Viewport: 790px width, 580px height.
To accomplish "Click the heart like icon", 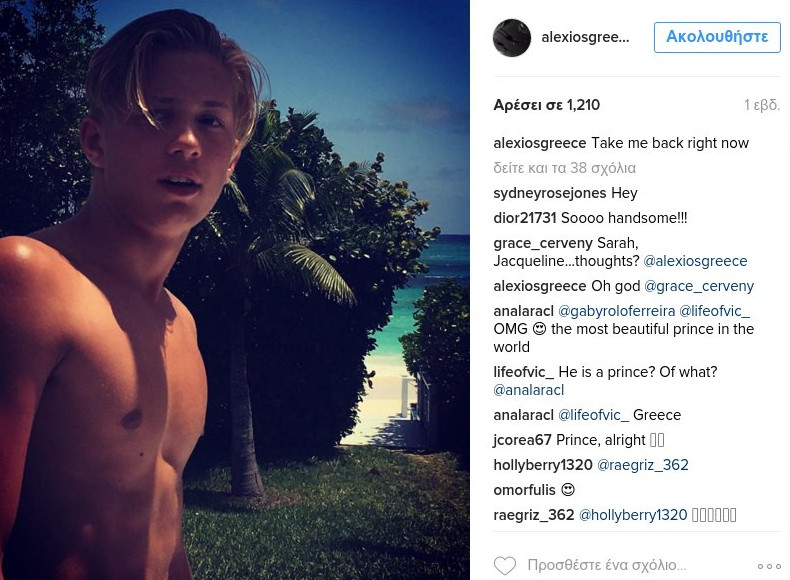I will click(x=505, y=565).
